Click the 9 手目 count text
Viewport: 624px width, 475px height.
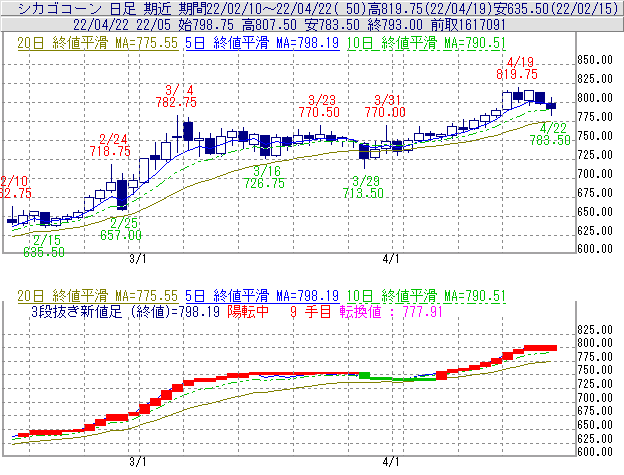coord(310,311)
